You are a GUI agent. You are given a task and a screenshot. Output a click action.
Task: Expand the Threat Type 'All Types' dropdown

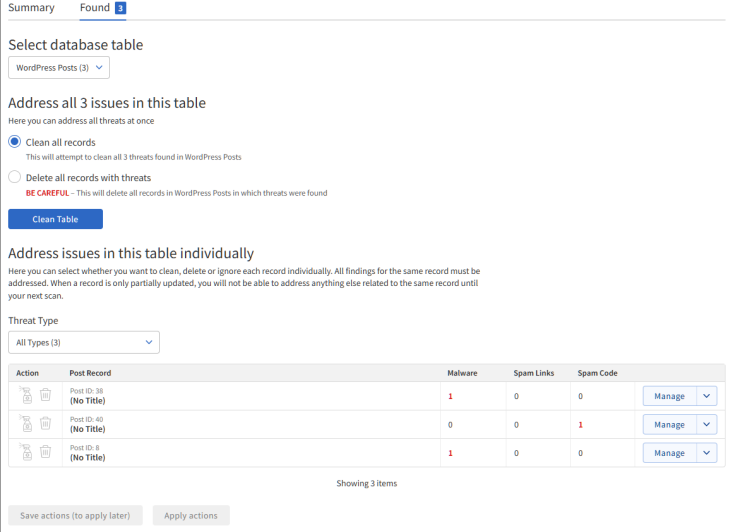coord(83,342)
